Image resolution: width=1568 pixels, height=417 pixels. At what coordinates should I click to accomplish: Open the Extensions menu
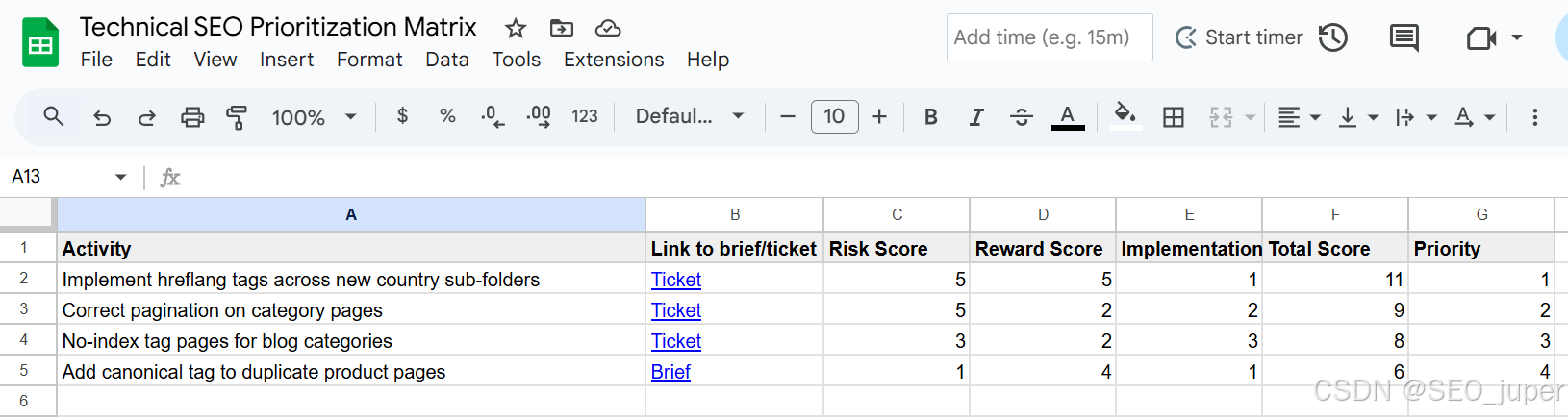pyautogui.click(x=614, y=60)
